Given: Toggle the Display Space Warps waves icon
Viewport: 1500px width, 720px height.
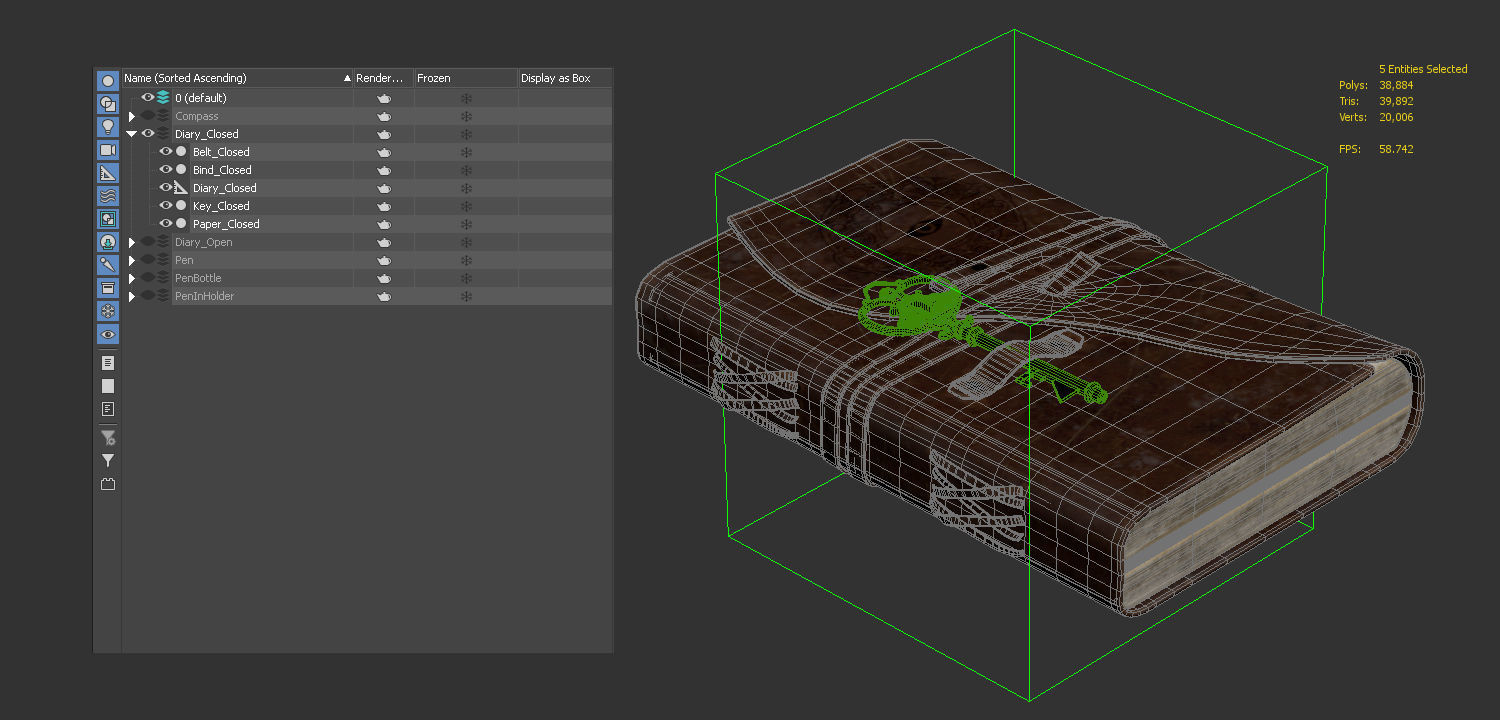Looking at the screenshot, I should point(108,196).
